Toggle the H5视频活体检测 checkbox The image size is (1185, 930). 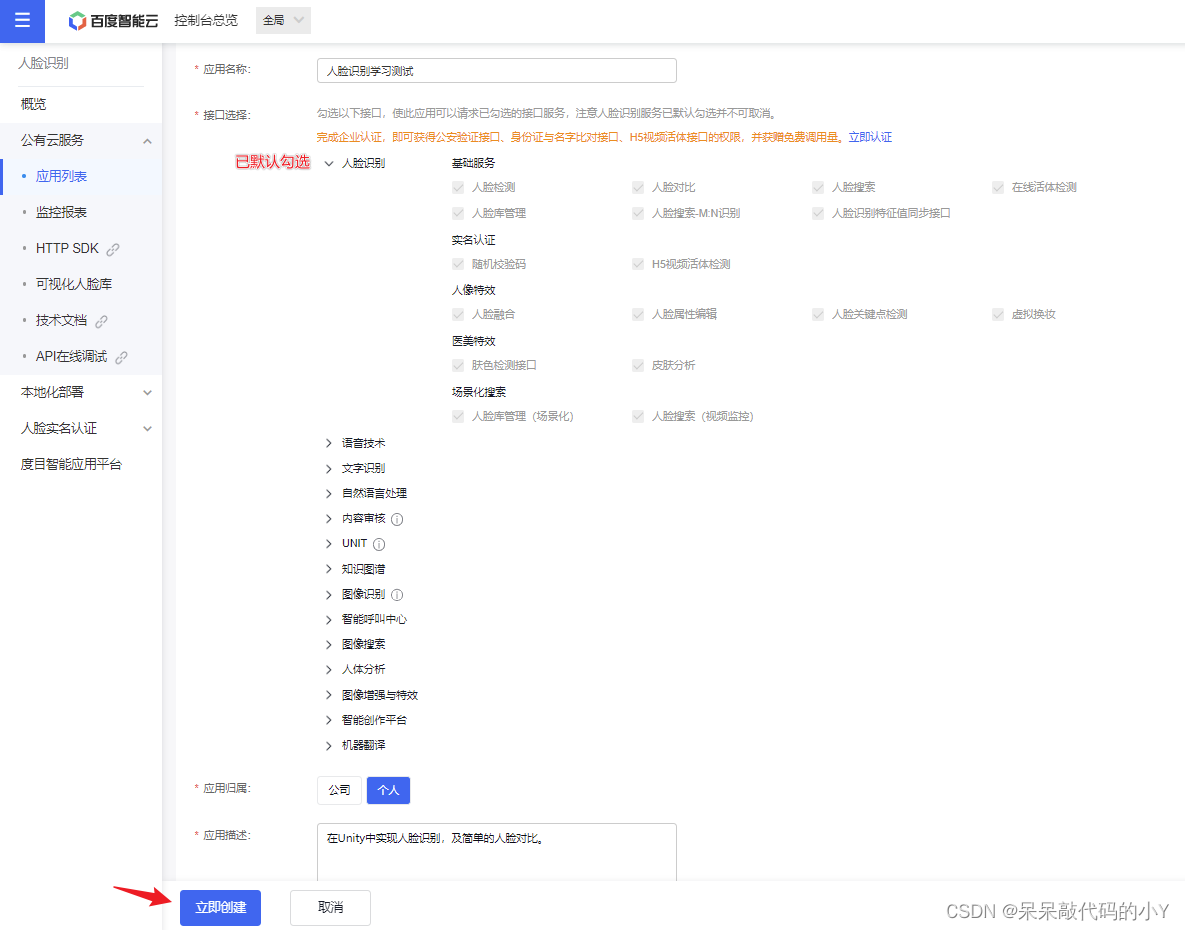(x=638, y=264)
